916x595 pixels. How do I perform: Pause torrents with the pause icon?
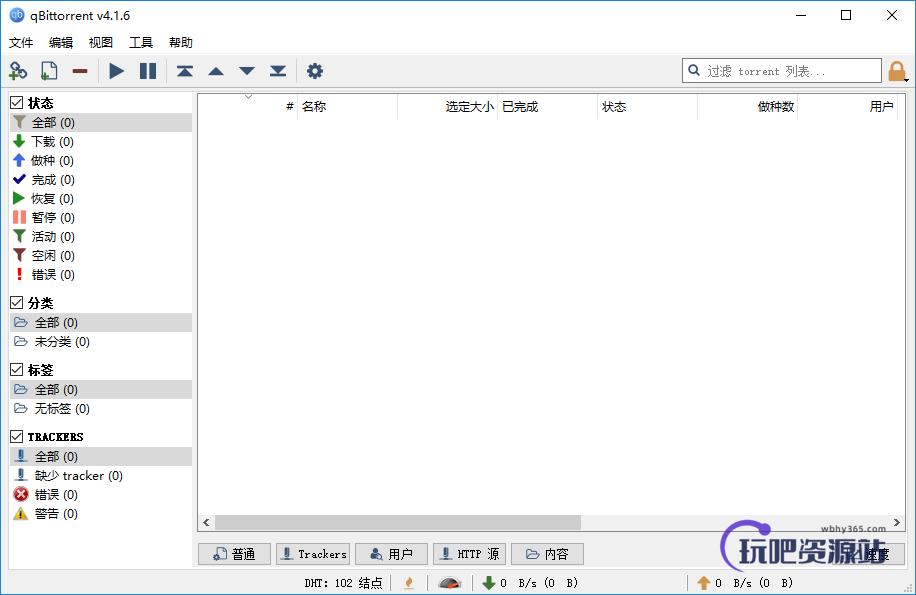pos(148,71)
